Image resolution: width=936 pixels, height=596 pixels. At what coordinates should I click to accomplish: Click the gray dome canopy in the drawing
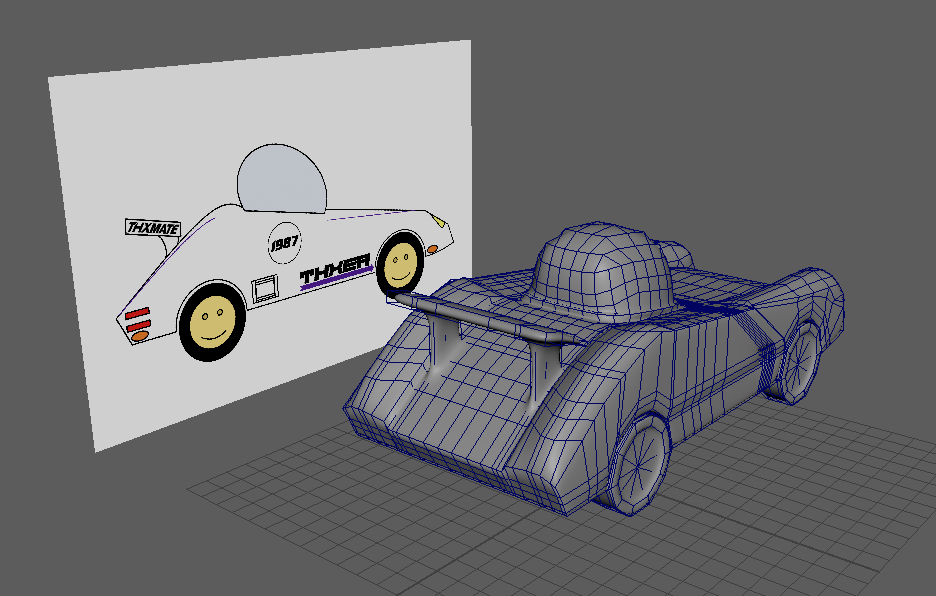coord(281,178)
